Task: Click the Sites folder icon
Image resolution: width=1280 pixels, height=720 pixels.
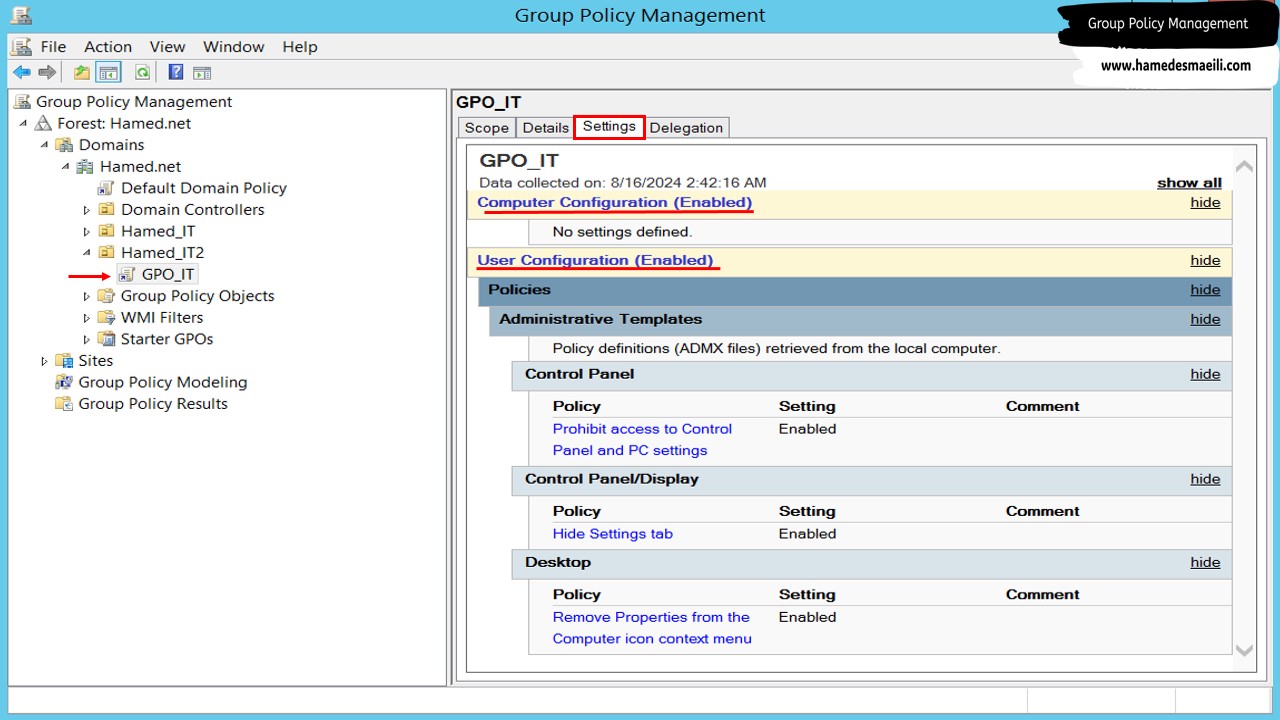Action: click(65, 360)
